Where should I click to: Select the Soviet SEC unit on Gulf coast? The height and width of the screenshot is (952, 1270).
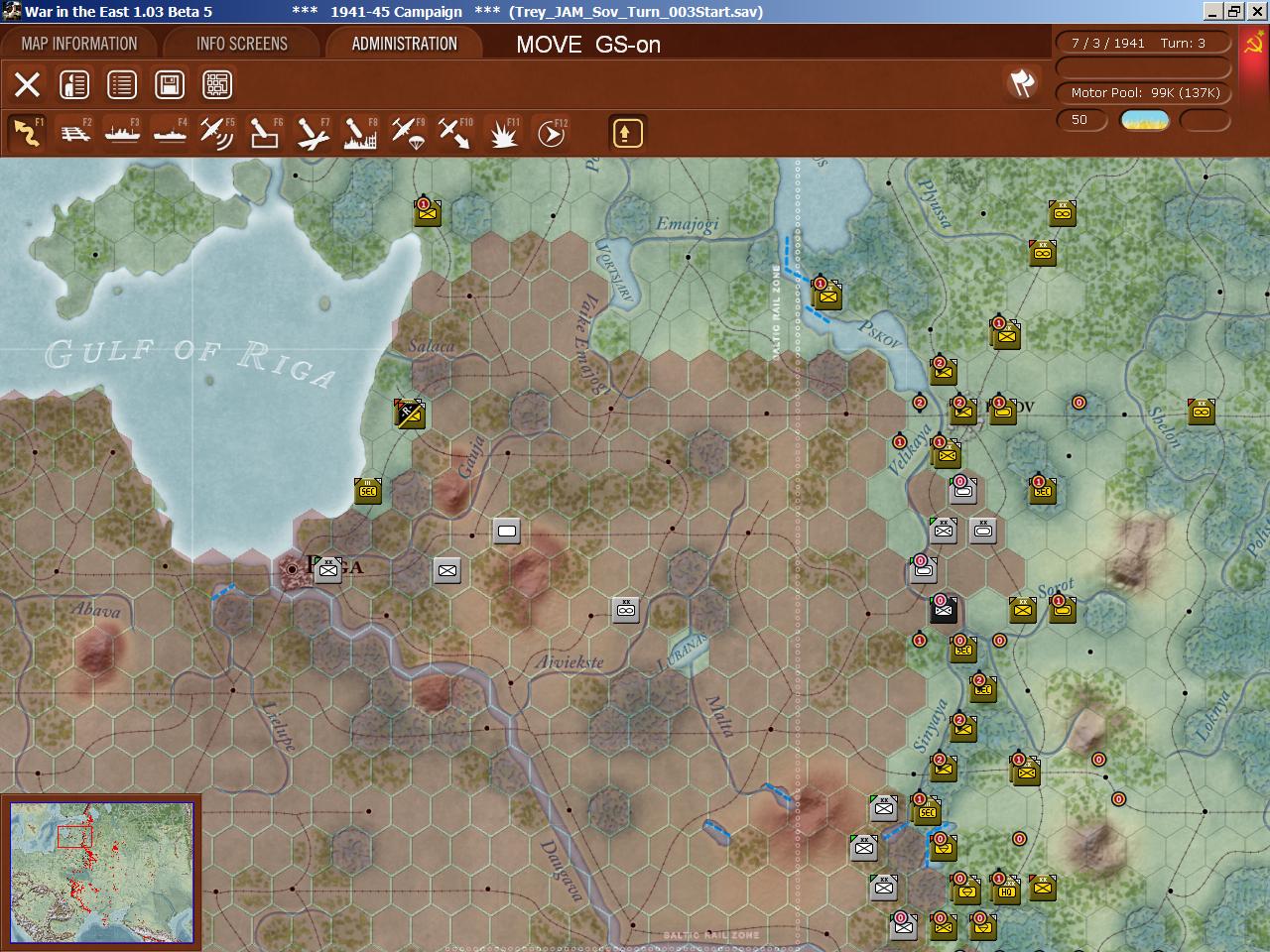(368, 490)
